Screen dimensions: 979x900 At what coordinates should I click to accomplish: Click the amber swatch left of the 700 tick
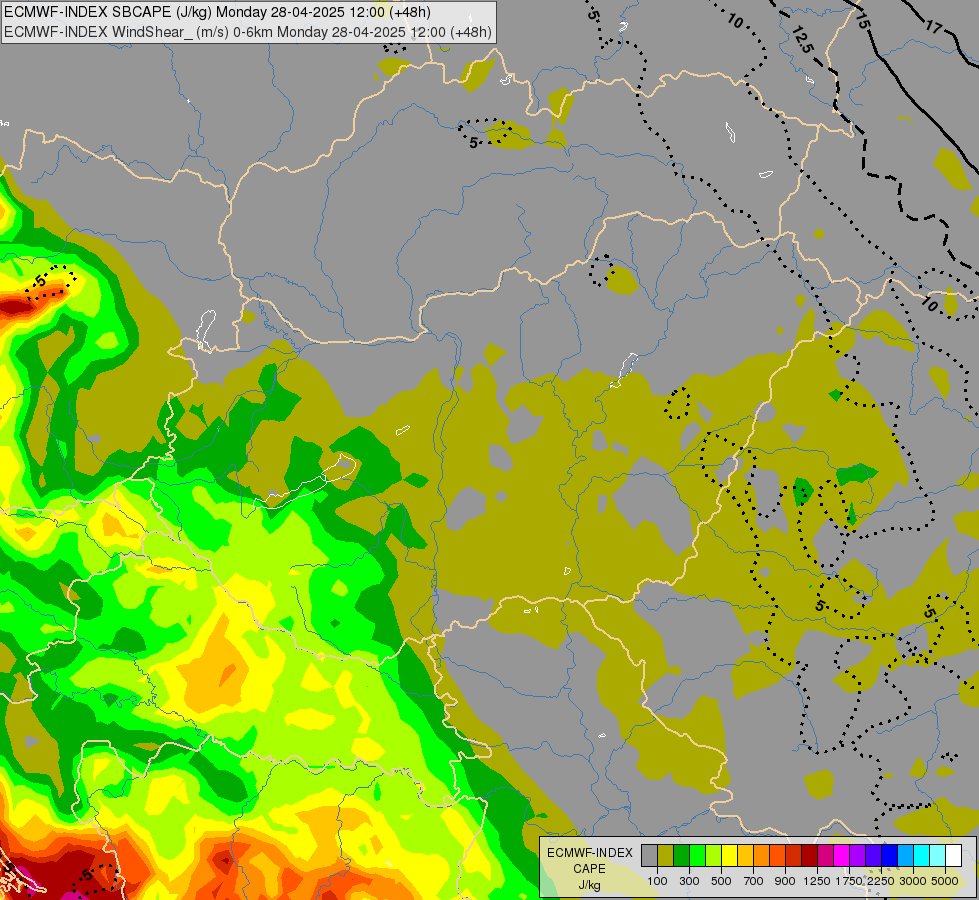click(745, 855)
